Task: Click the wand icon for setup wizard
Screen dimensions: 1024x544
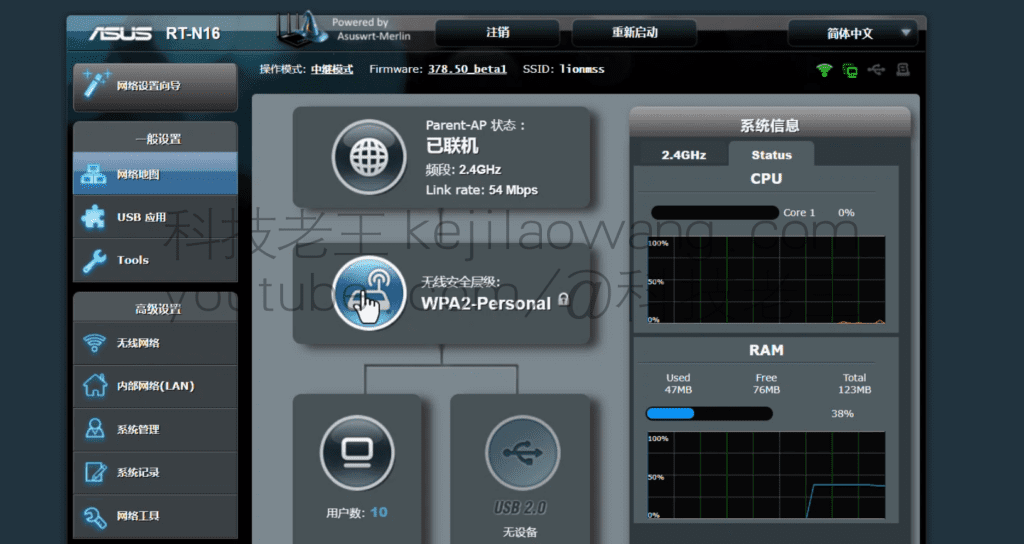Action: coord(97,85)
